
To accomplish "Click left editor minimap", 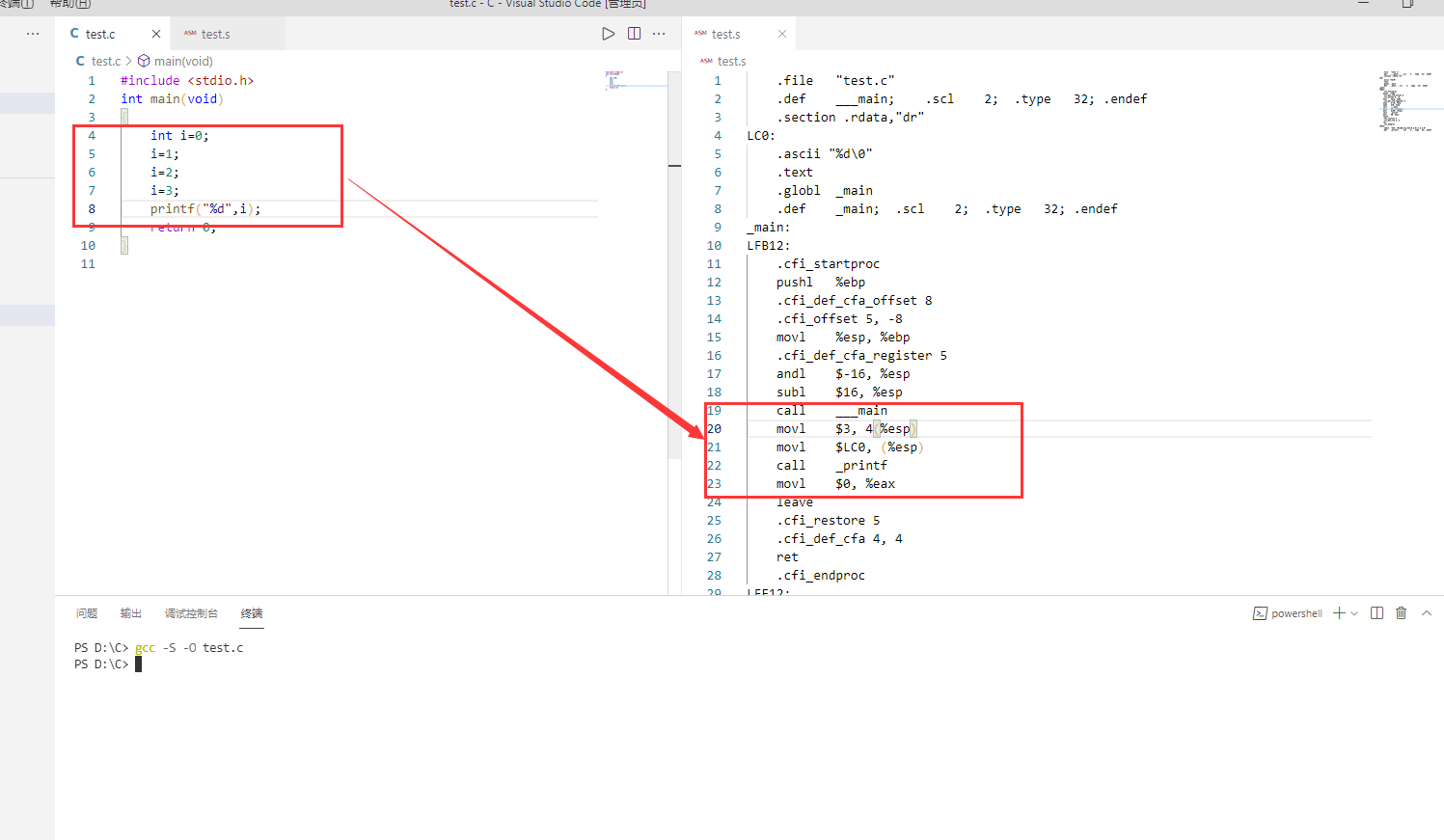I will [636, 80].
